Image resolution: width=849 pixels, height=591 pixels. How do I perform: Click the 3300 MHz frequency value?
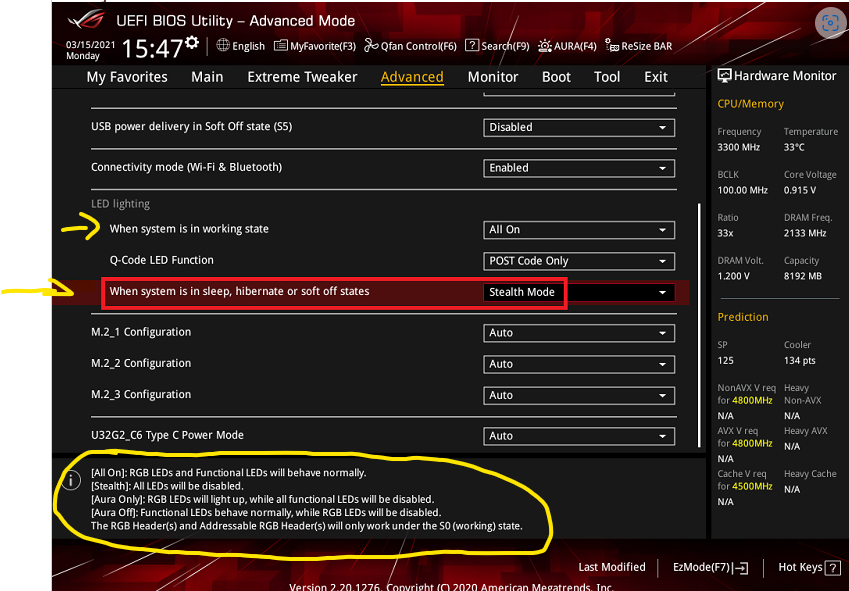point(739,147)
